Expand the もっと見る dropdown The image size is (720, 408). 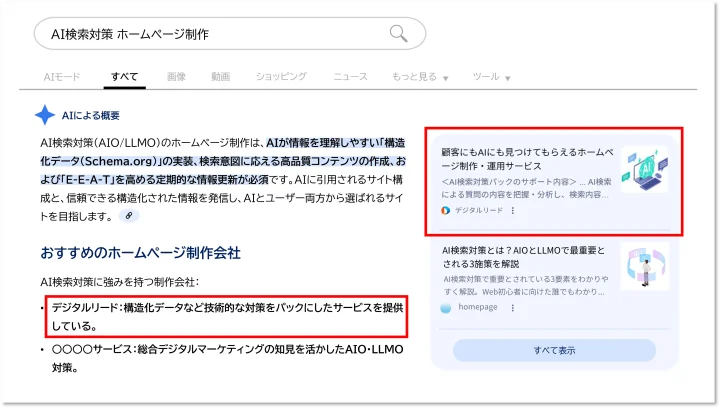pos(419,77)
